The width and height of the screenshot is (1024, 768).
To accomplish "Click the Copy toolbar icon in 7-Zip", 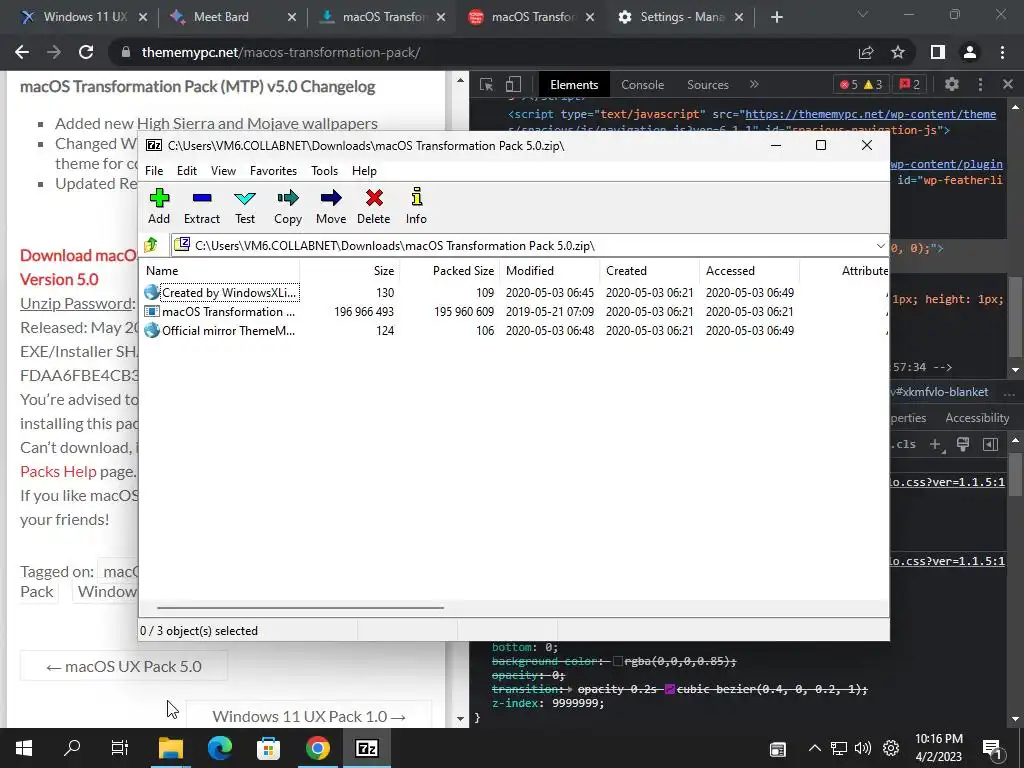I will pyautogui.click(x=288, y=206).
